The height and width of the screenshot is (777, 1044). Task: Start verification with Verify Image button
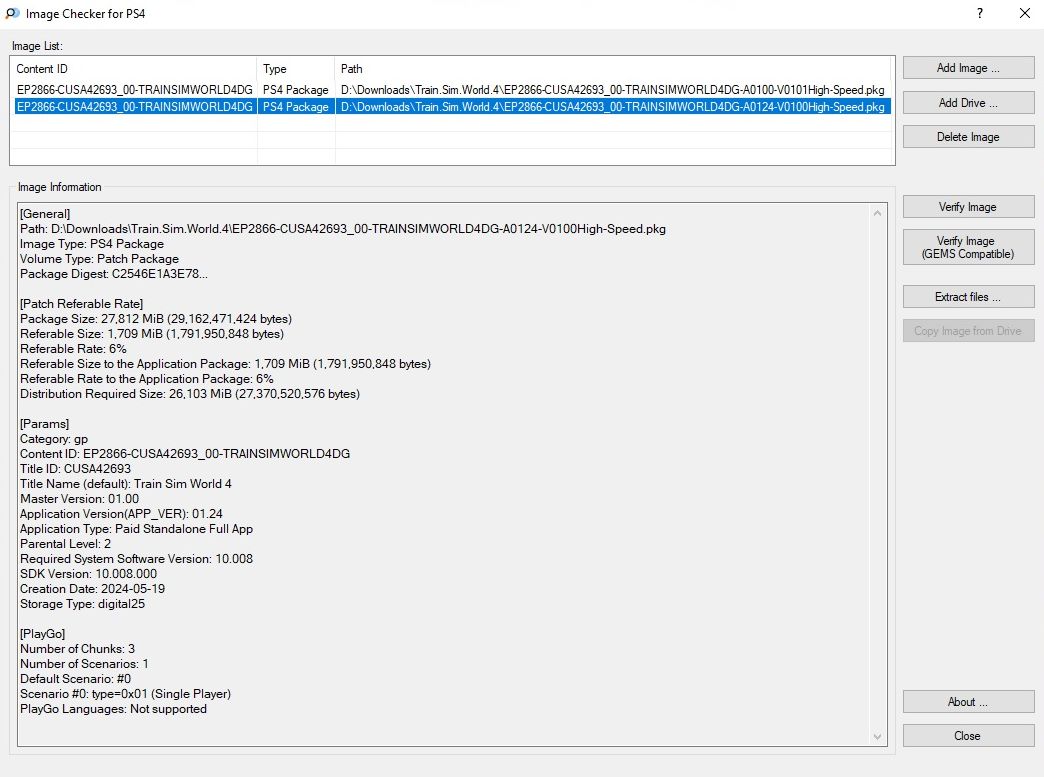968,206
